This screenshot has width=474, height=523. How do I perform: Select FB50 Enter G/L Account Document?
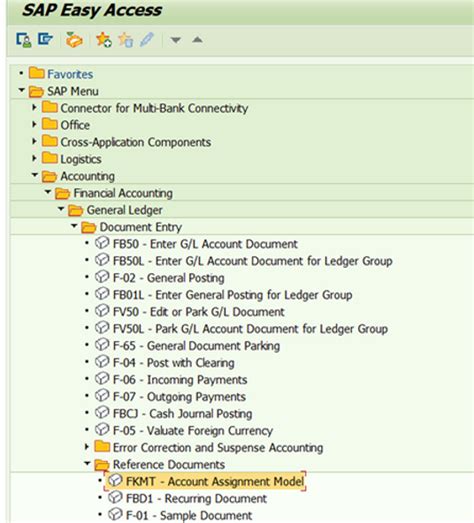pos(205,244)
